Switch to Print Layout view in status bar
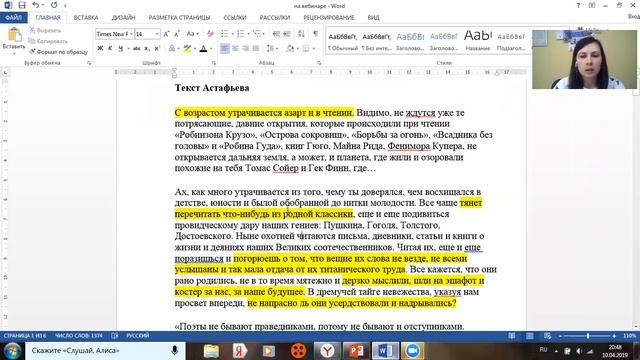 [530, 336]
